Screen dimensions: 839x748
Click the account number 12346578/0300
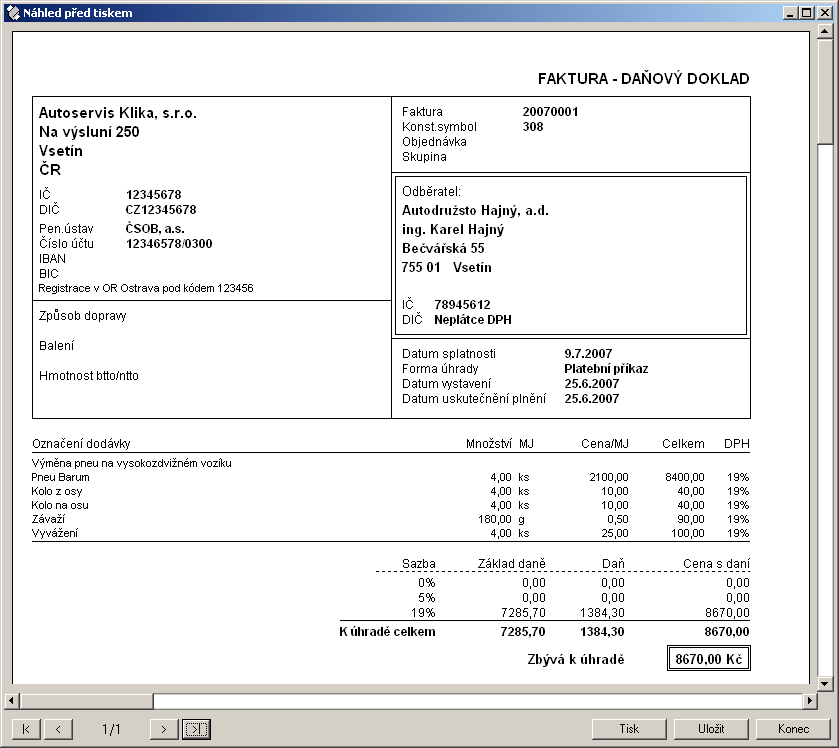(x=169, y=244)
